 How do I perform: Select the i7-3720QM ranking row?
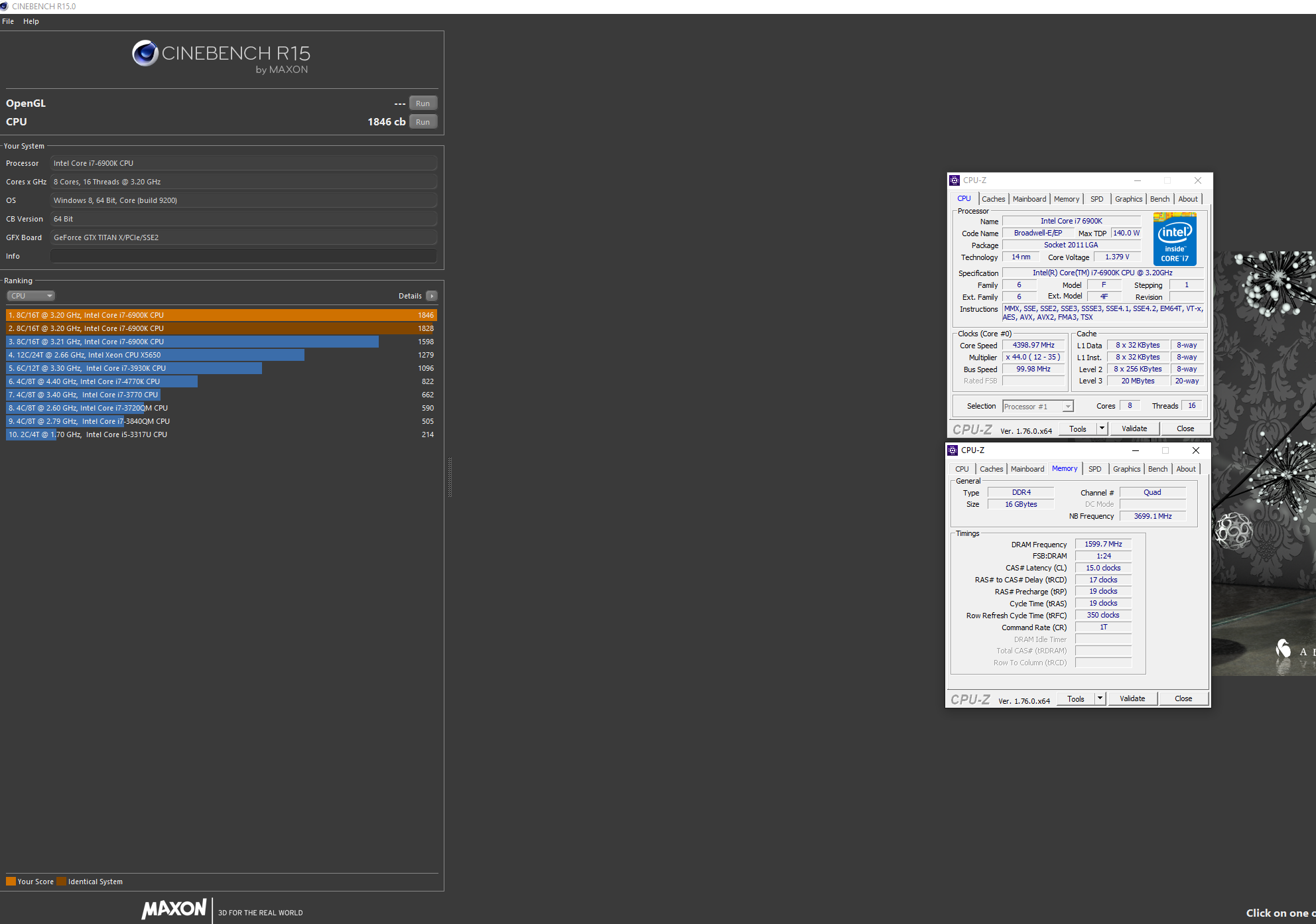(222, 408)
